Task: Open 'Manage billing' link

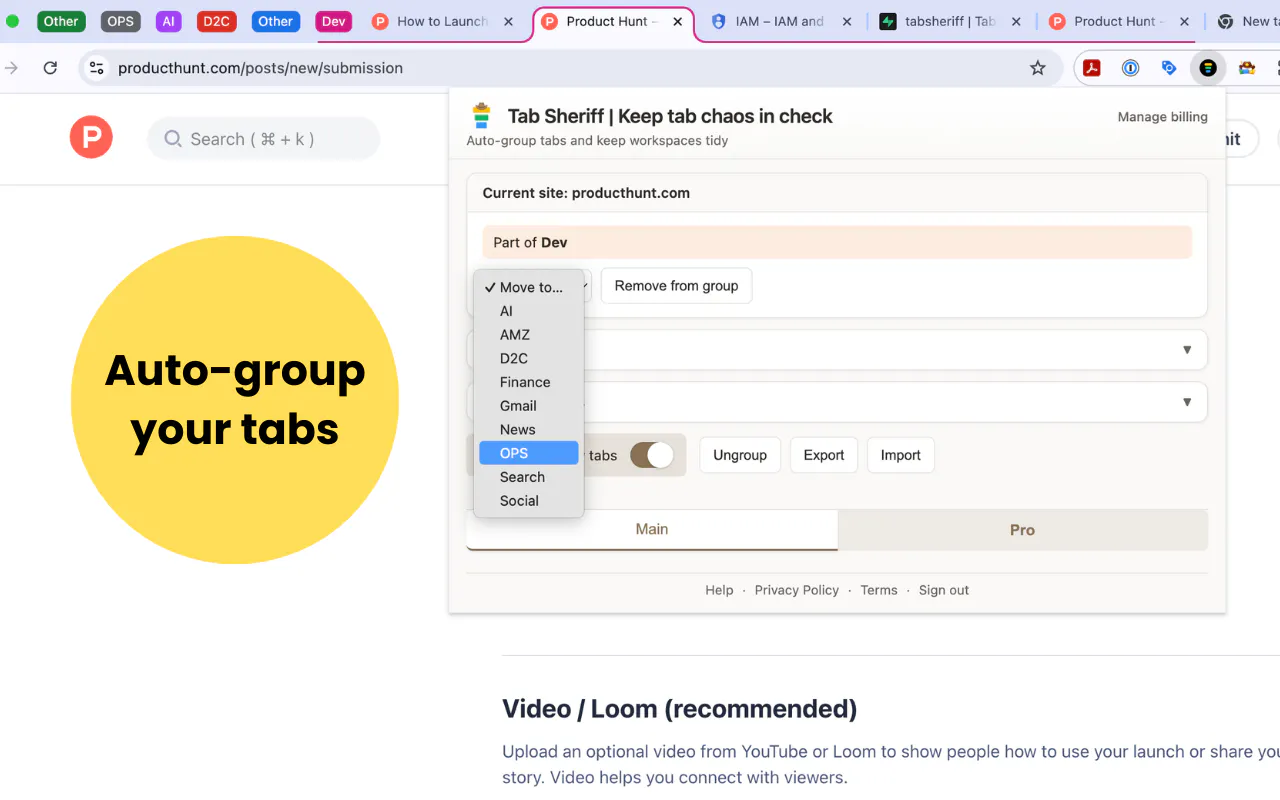Action: coord(1162,117)
